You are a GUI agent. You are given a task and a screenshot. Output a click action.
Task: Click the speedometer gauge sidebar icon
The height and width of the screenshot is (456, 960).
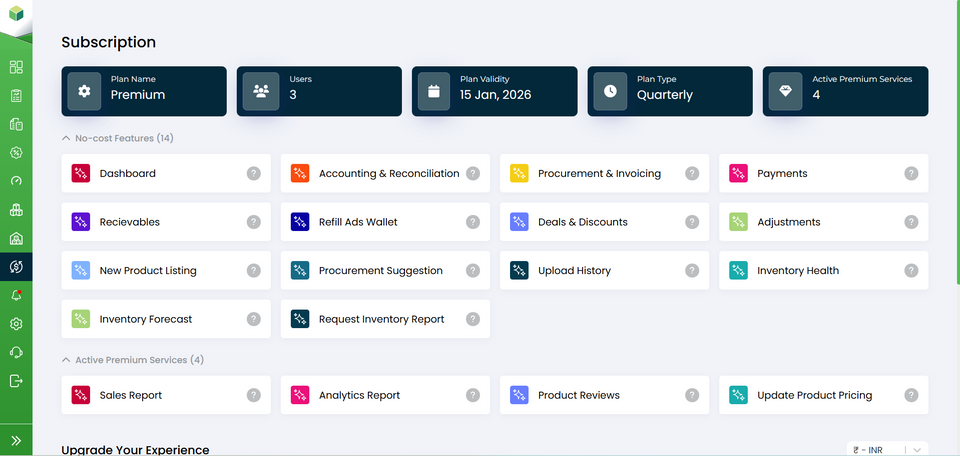(x=16, y=181)
